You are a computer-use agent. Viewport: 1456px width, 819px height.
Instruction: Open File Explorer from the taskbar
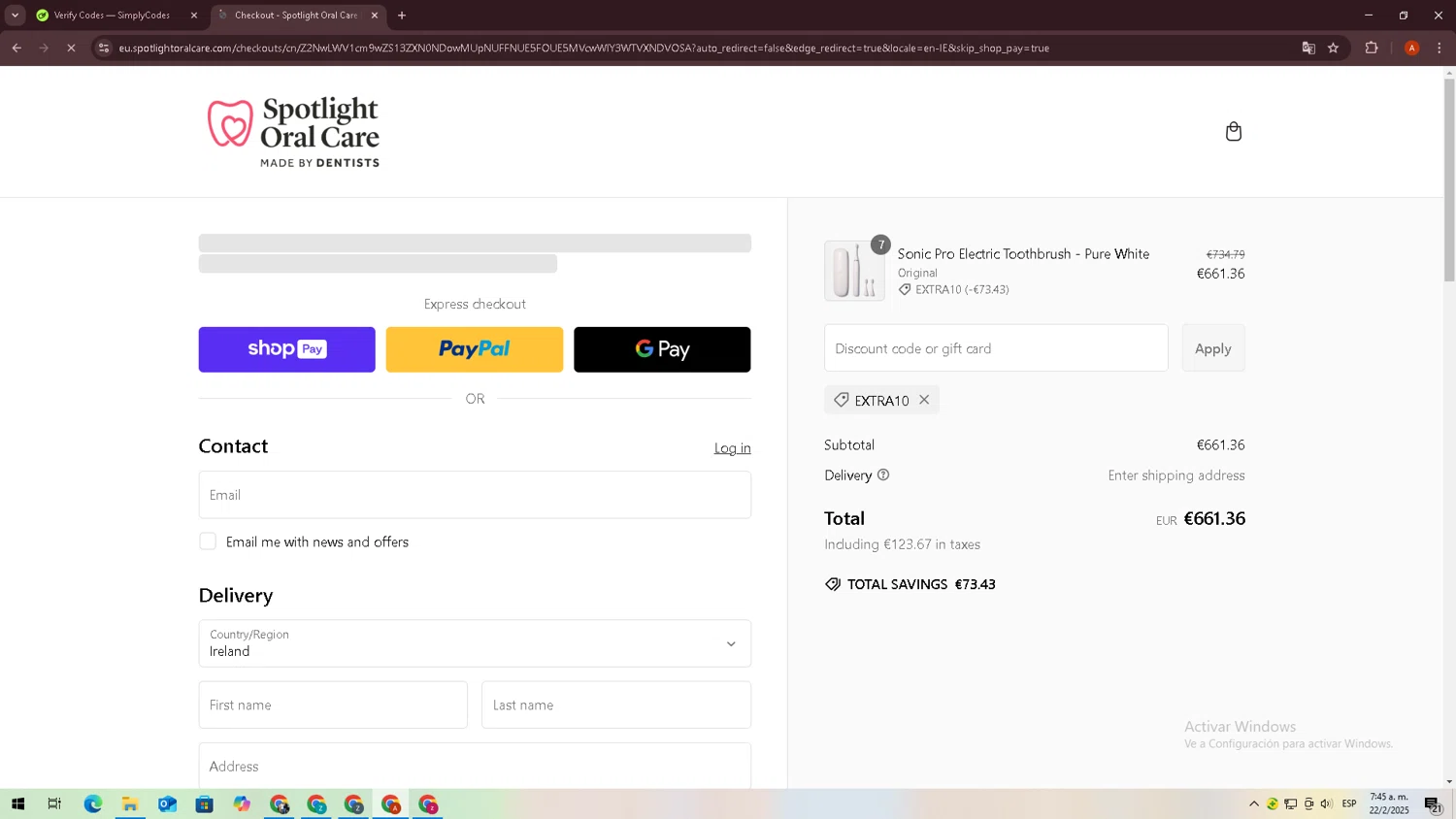click(x=129, y=803)
